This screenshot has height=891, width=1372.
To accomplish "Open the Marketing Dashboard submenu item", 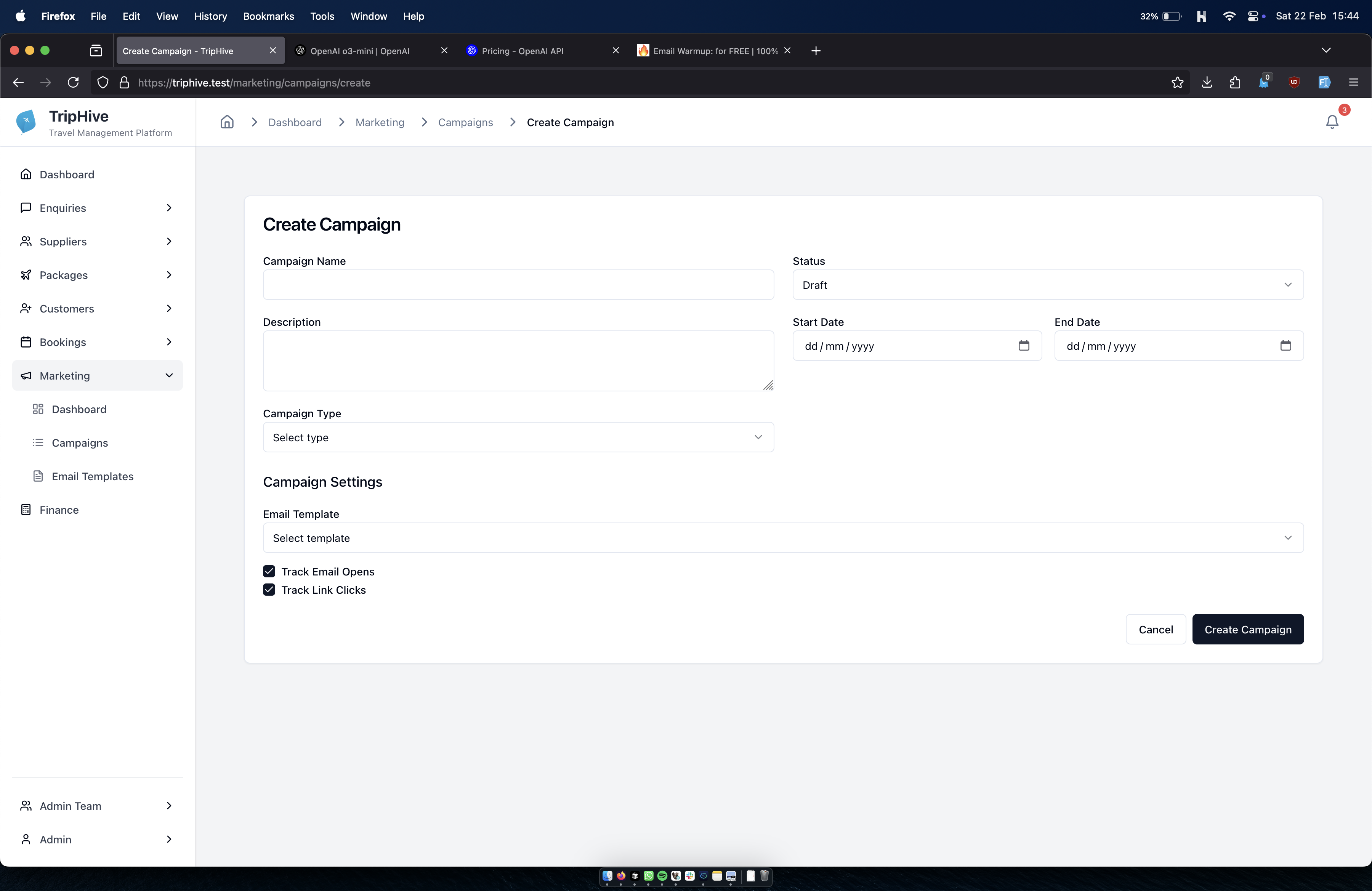I will pos(79,409).
